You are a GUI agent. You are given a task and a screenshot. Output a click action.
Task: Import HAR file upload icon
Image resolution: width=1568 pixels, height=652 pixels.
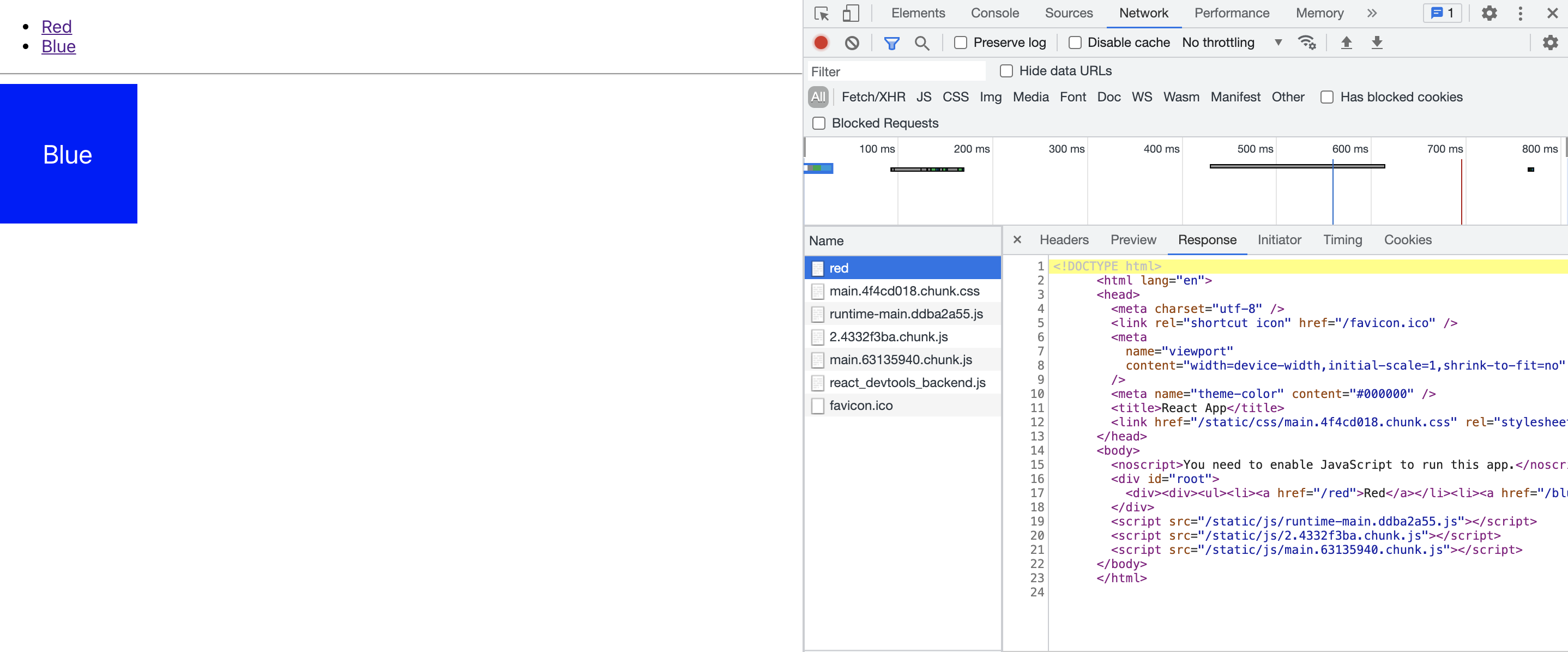(x=1346, y=43)
